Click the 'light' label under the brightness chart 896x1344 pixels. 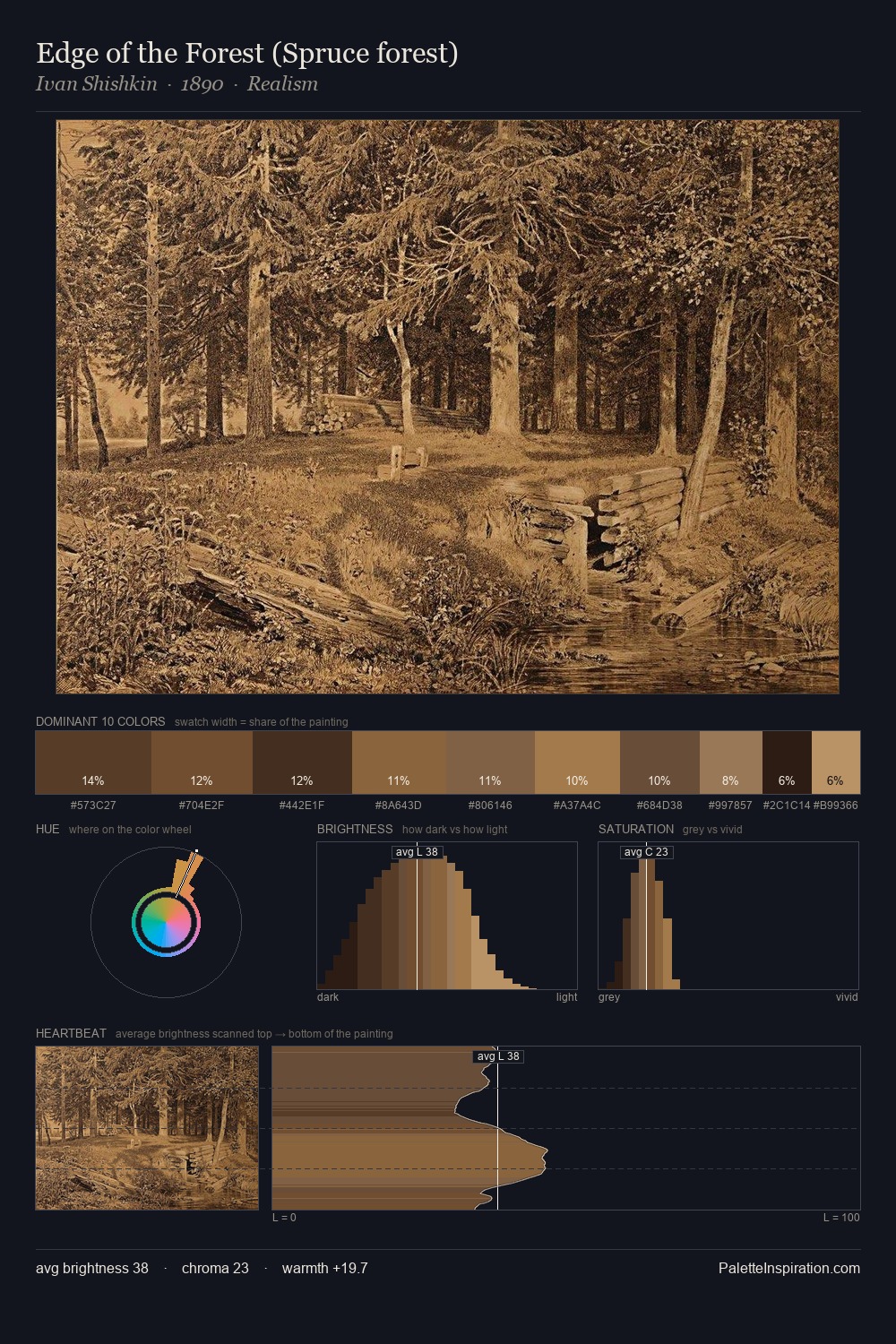tap(567, 997)
